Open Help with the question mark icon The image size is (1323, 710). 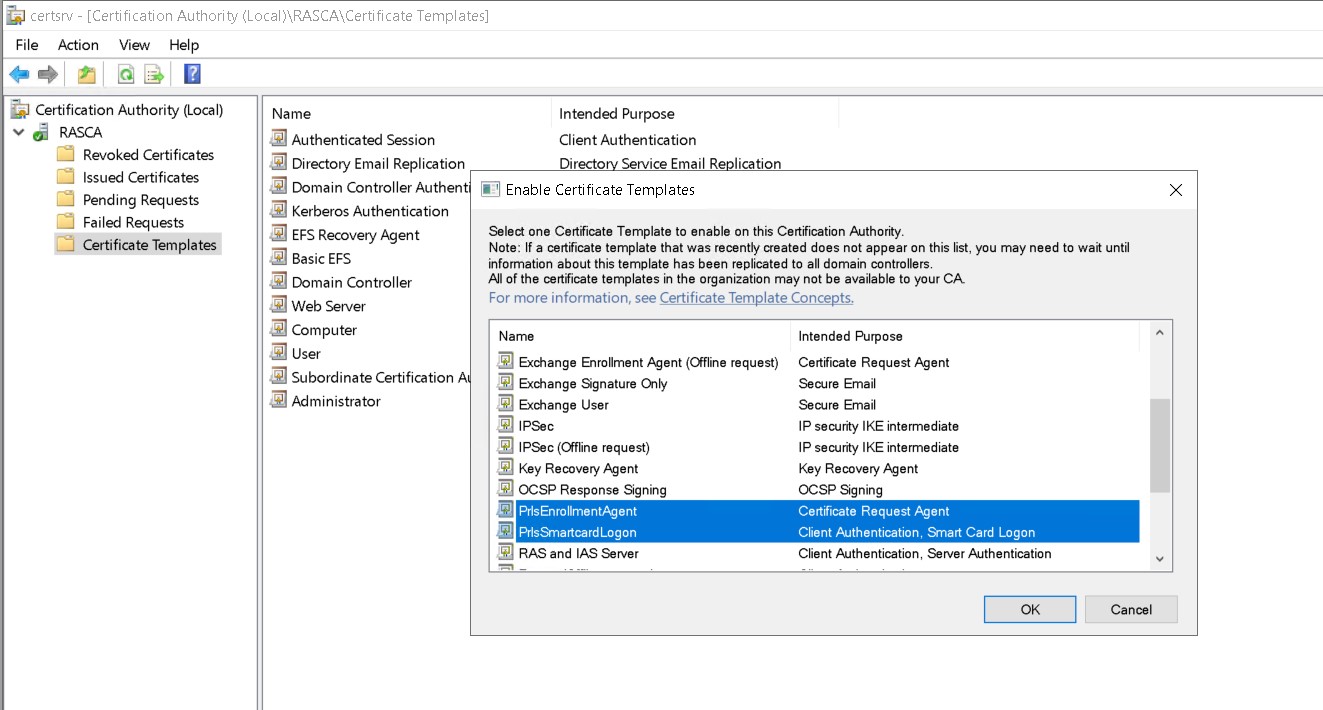tap(192, 74)
